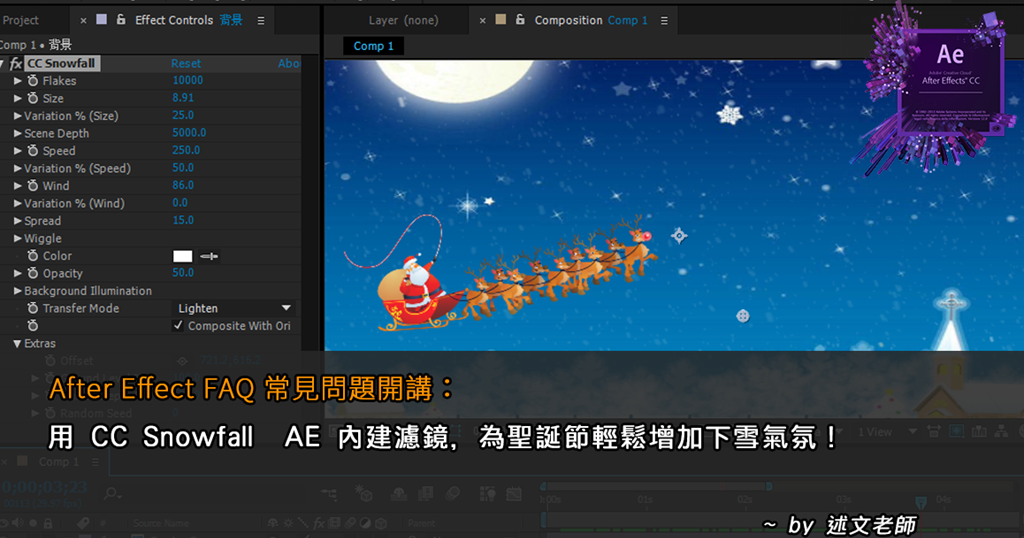Collapse the Extras group
Screen dimensions: 1024x538
(x=18, y=343)
